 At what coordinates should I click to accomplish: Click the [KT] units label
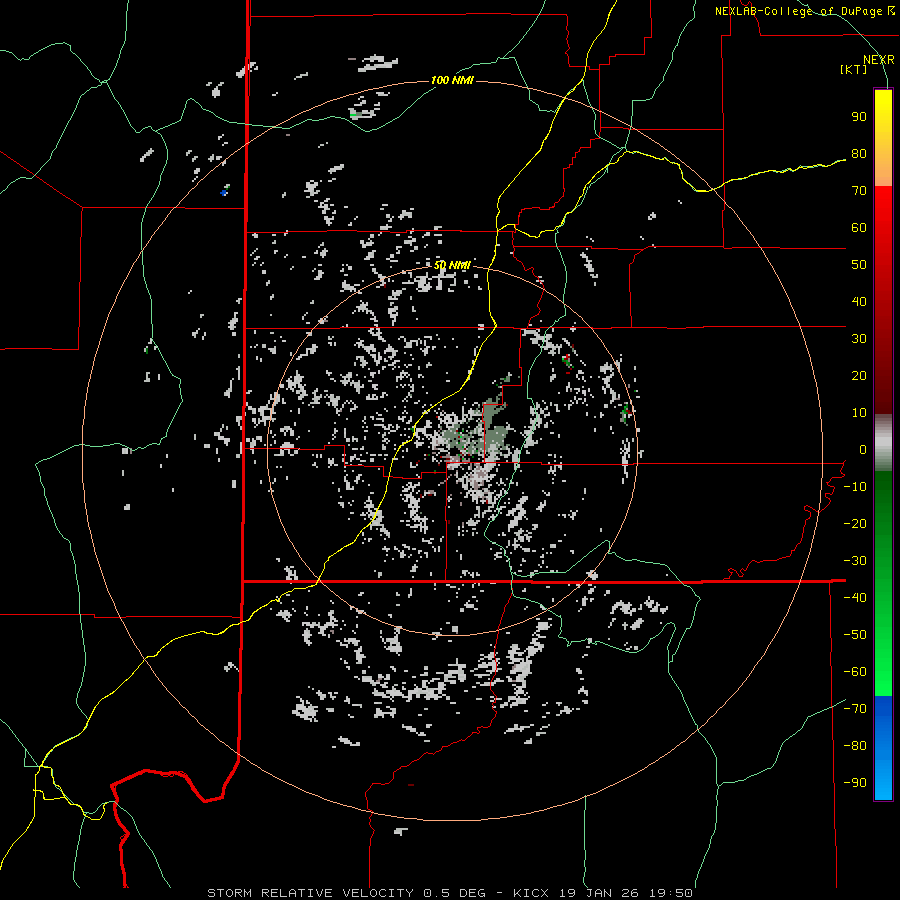pos(854,69)
